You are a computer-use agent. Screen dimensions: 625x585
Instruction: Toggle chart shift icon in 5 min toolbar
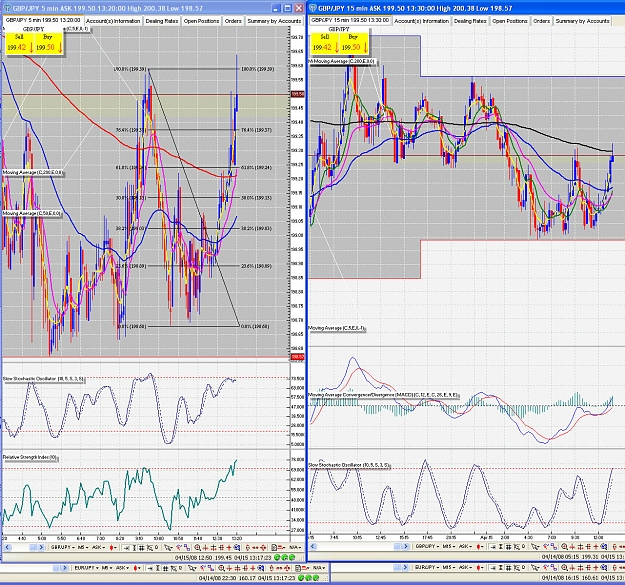[x=126, y=548]
